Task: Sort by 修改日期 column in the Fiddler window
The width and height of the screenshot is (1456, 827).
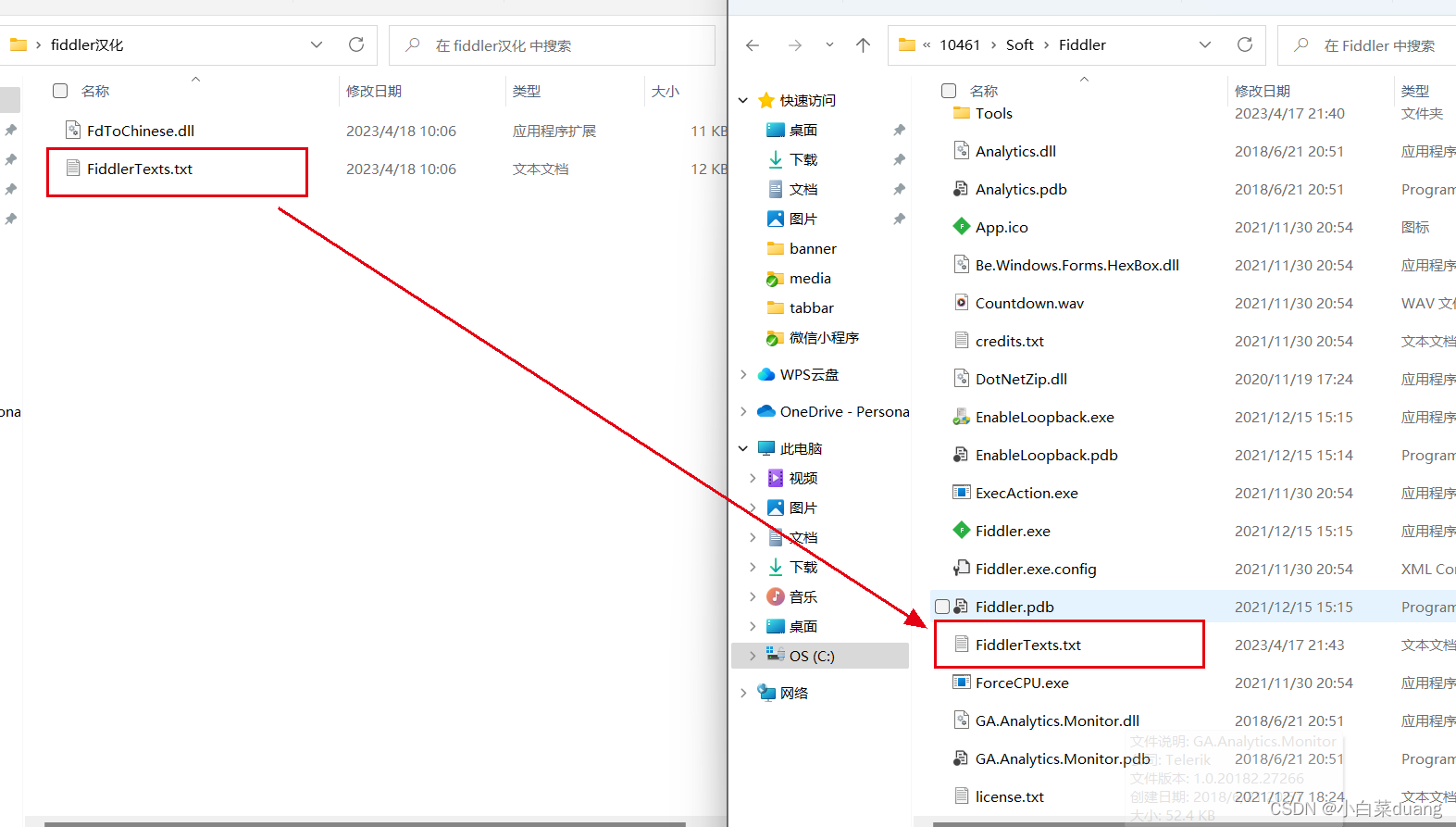Action: [x=1263, y=91]
